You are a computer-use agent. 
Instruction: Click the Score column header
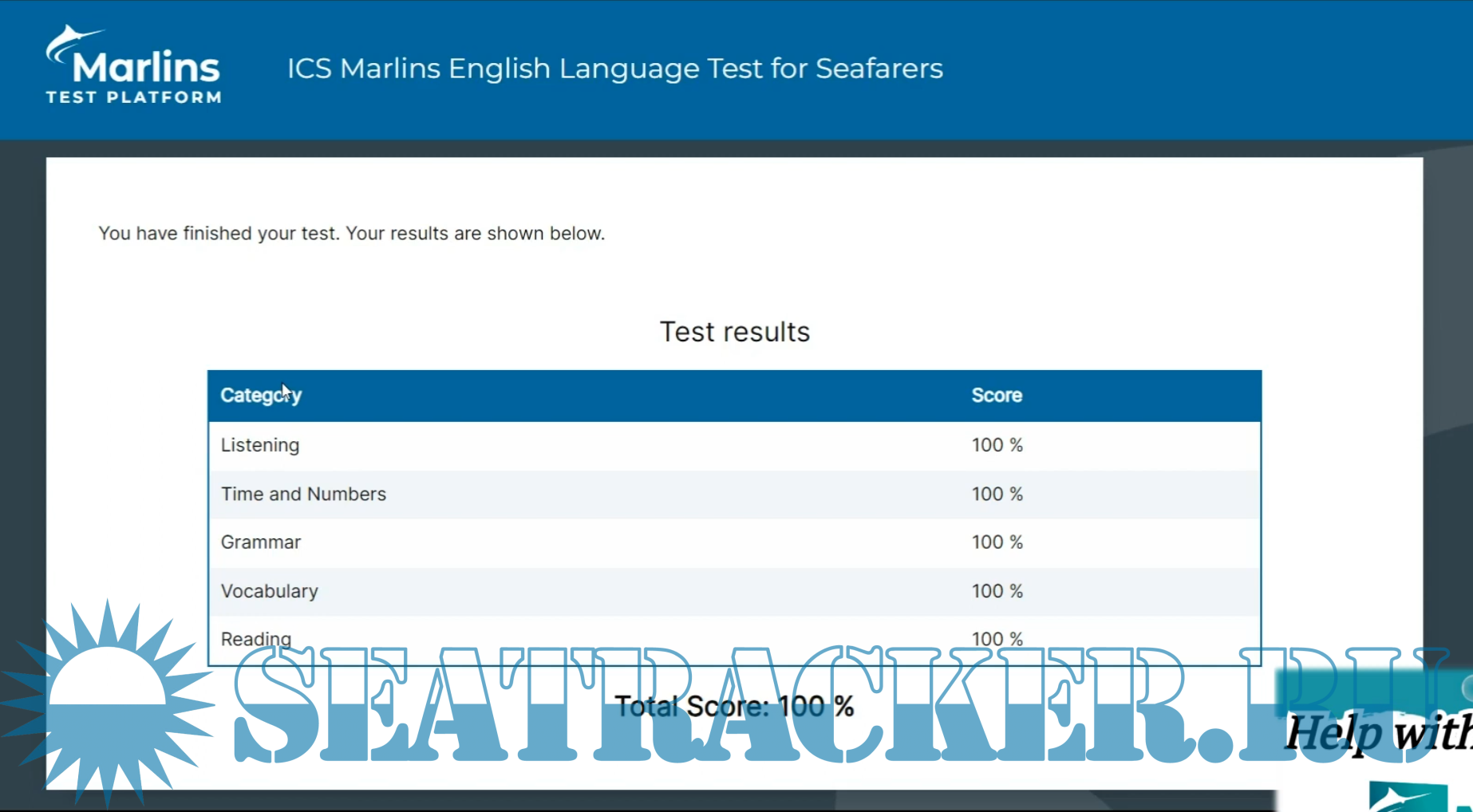(997, 396)
